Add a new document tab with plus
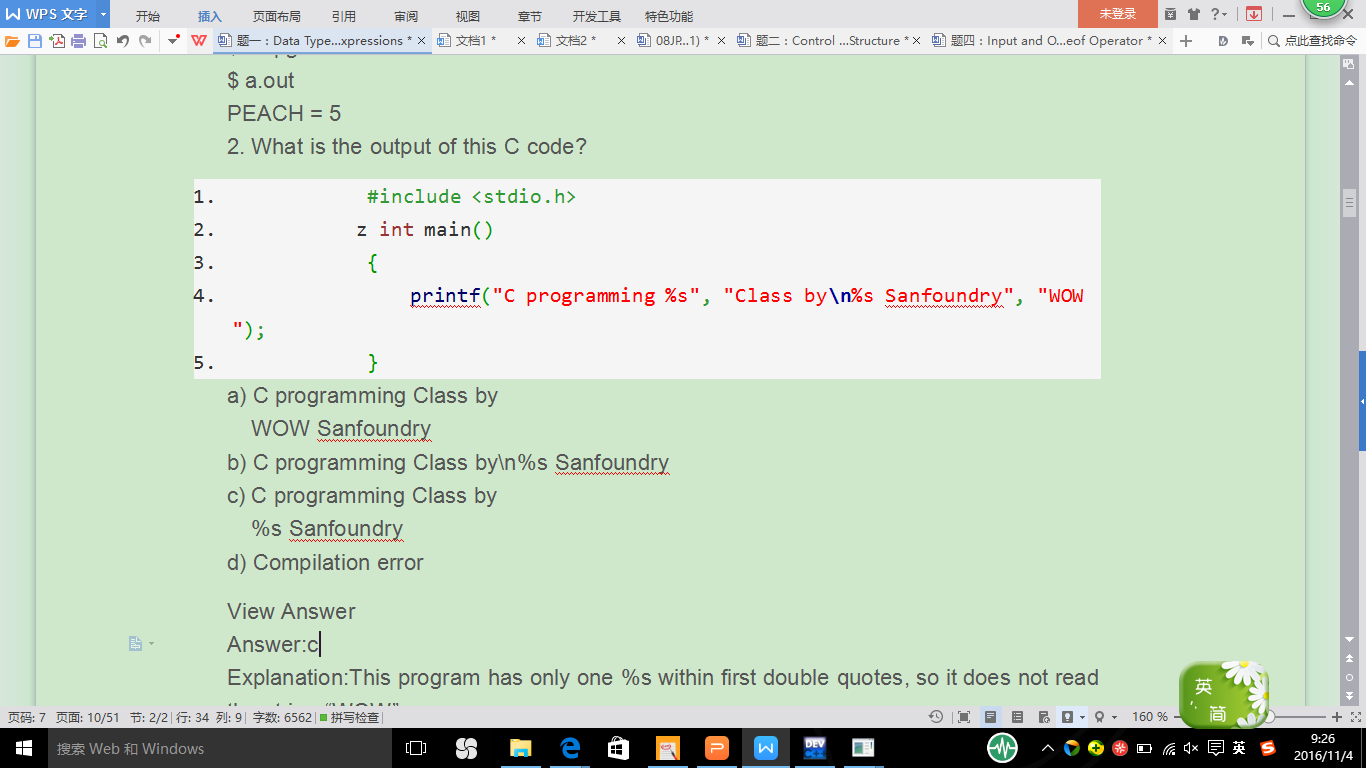1366x768 pixels. [1186, 41]
